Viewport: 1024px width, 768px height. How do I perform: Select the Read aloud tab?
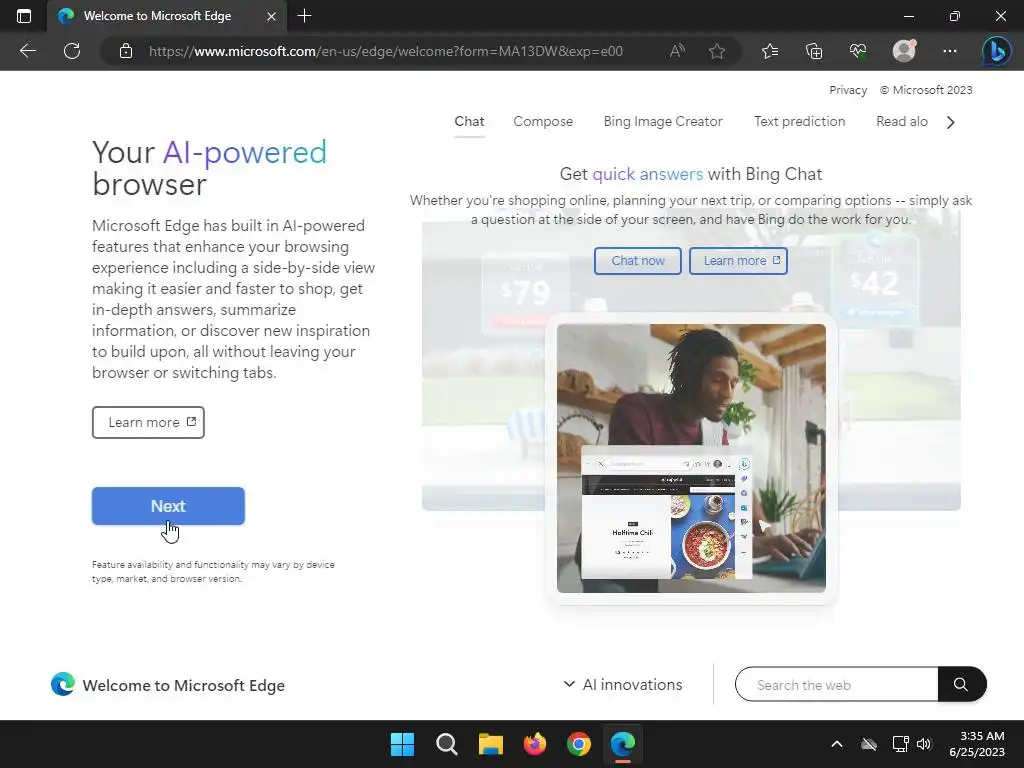901,121
